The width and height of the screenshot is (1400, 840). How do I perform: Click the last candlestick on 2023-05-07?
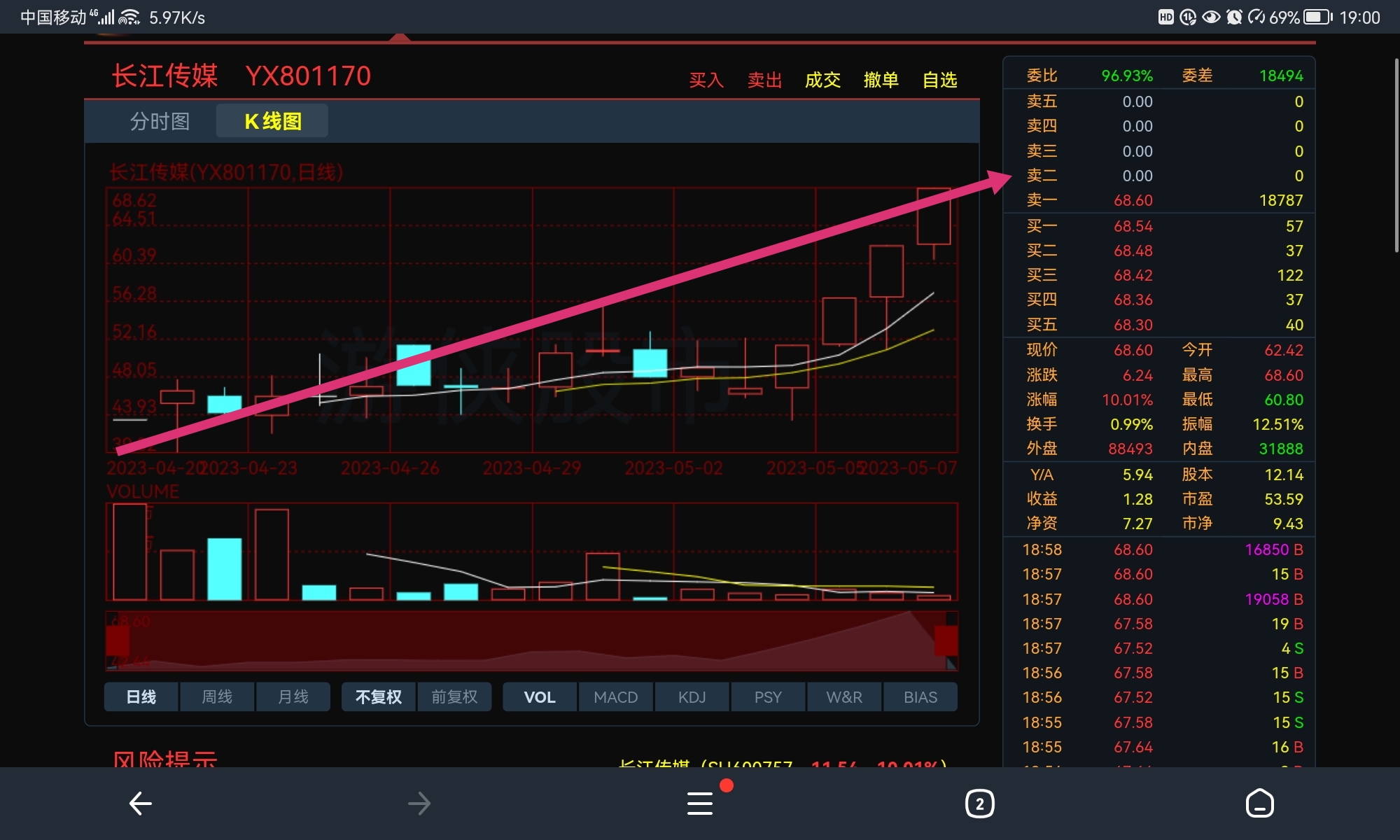[x=934, y=216]
